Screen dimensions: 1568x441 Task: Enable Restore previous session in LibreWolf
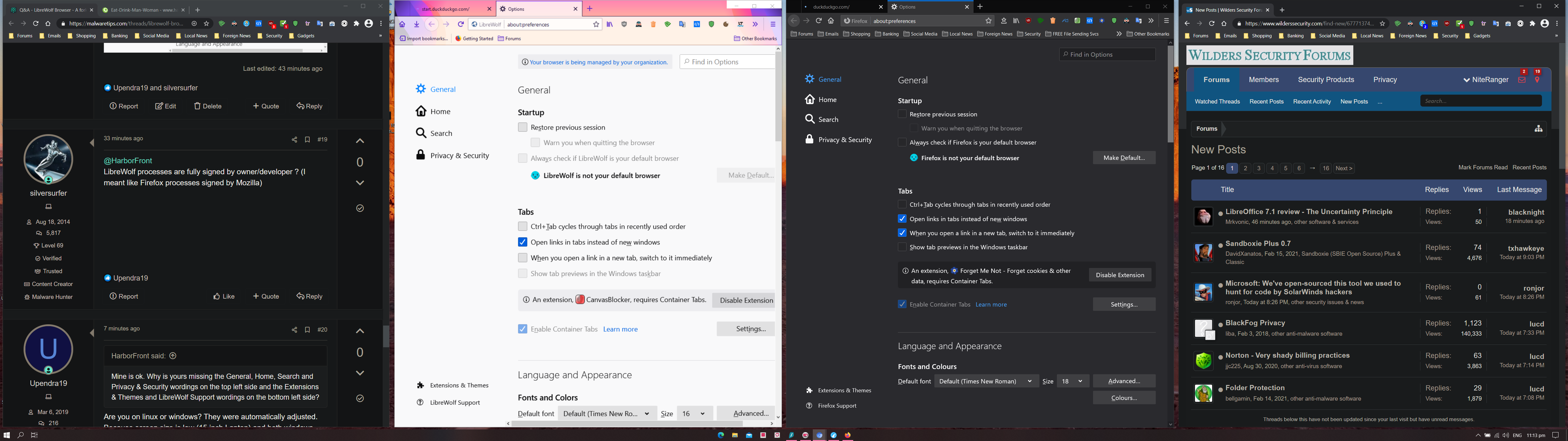522,127
